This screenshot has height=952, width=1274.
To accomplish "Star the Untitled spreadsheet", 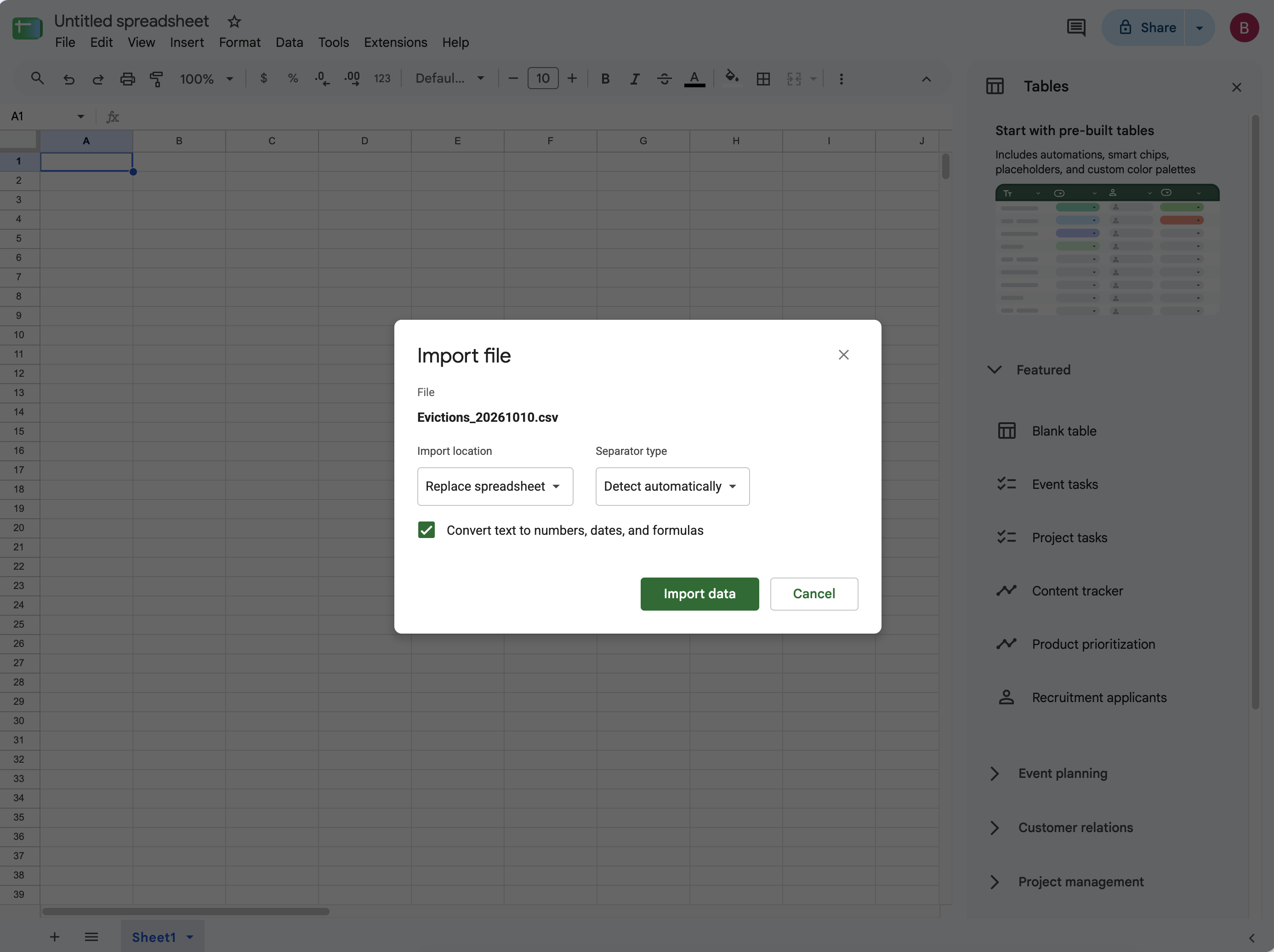I will point(234,22).
